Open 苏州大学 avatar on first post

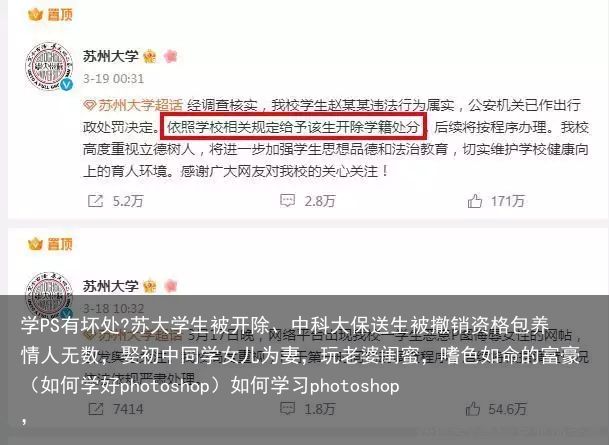click(x=49, y=66)
